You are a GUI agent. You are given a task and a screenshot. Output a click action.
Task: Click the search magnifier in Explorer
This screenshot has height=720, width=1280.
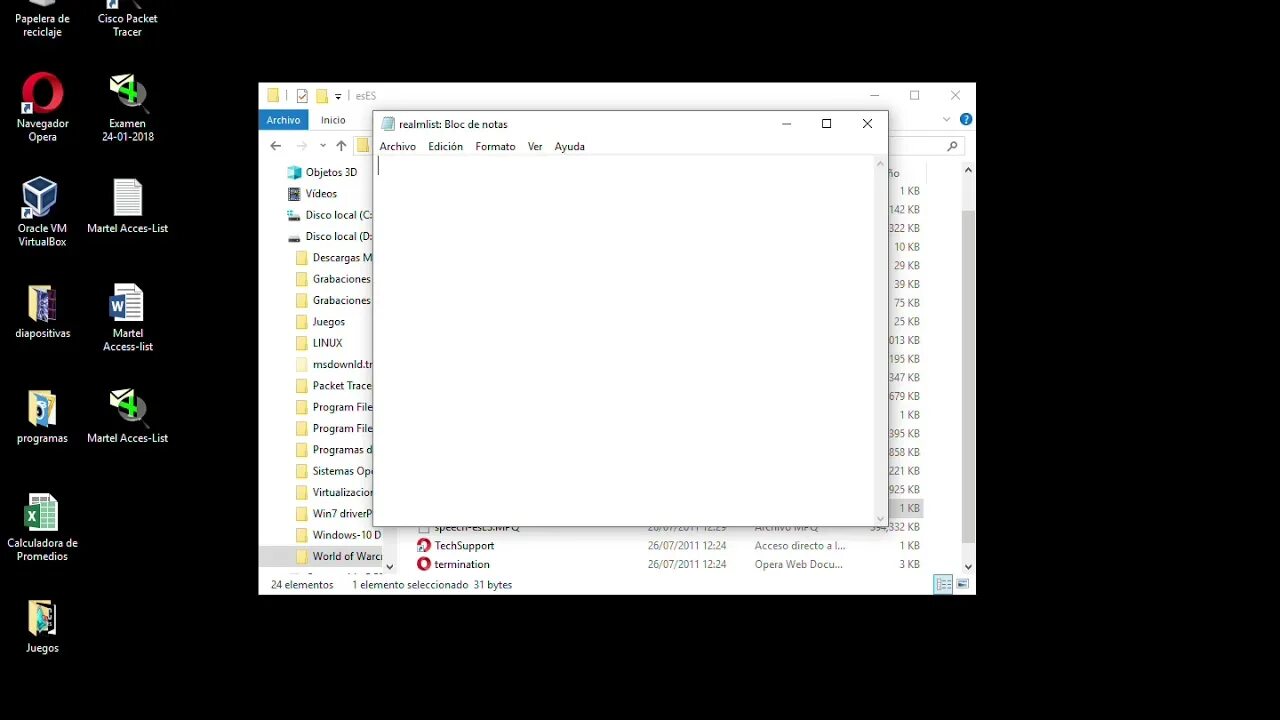pyautogui.click(x=952, y=146)
